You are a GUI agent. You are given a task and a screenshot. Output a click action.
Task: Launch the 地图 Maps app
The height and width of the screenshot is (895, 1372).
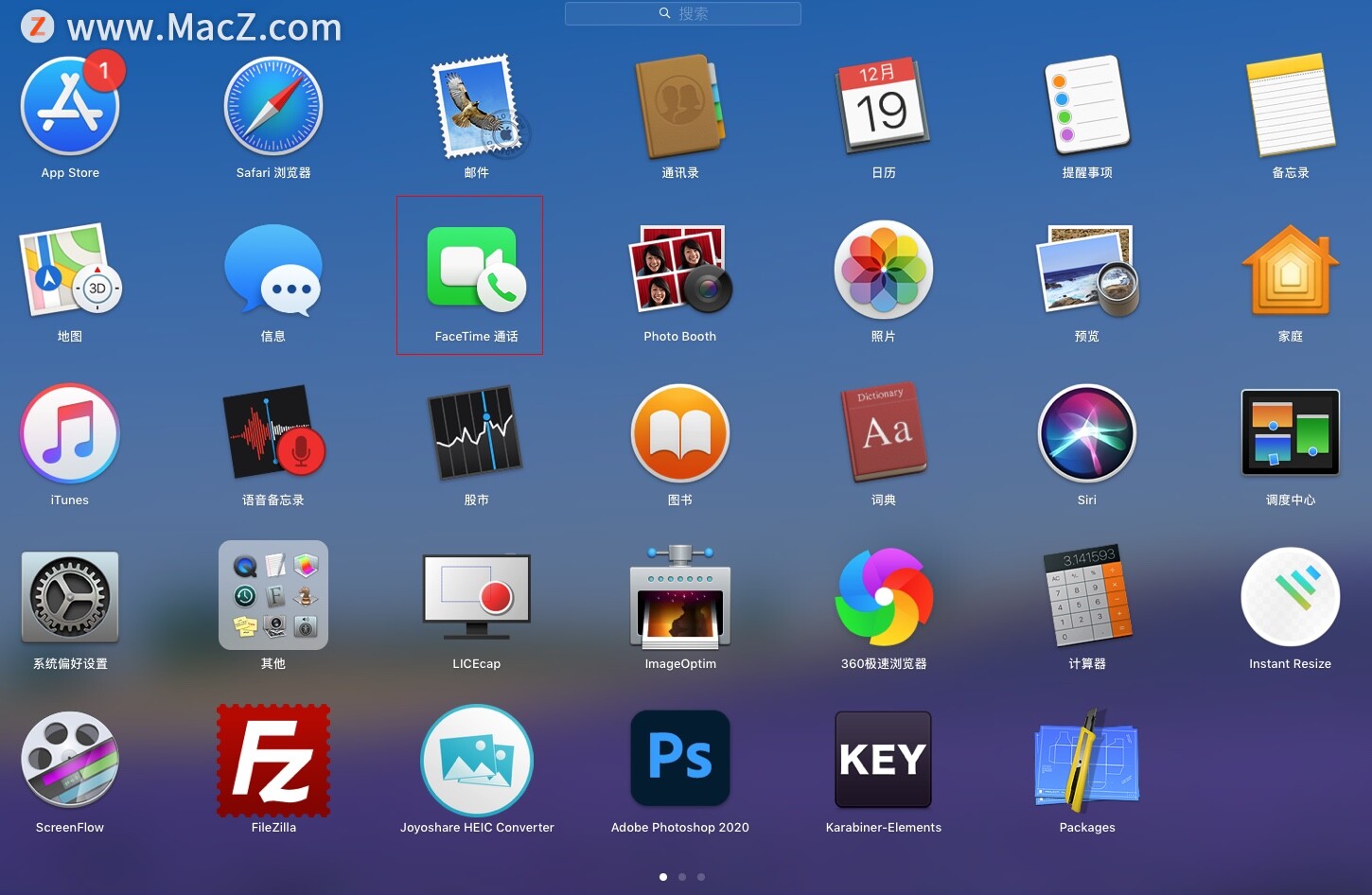[70, 270]
